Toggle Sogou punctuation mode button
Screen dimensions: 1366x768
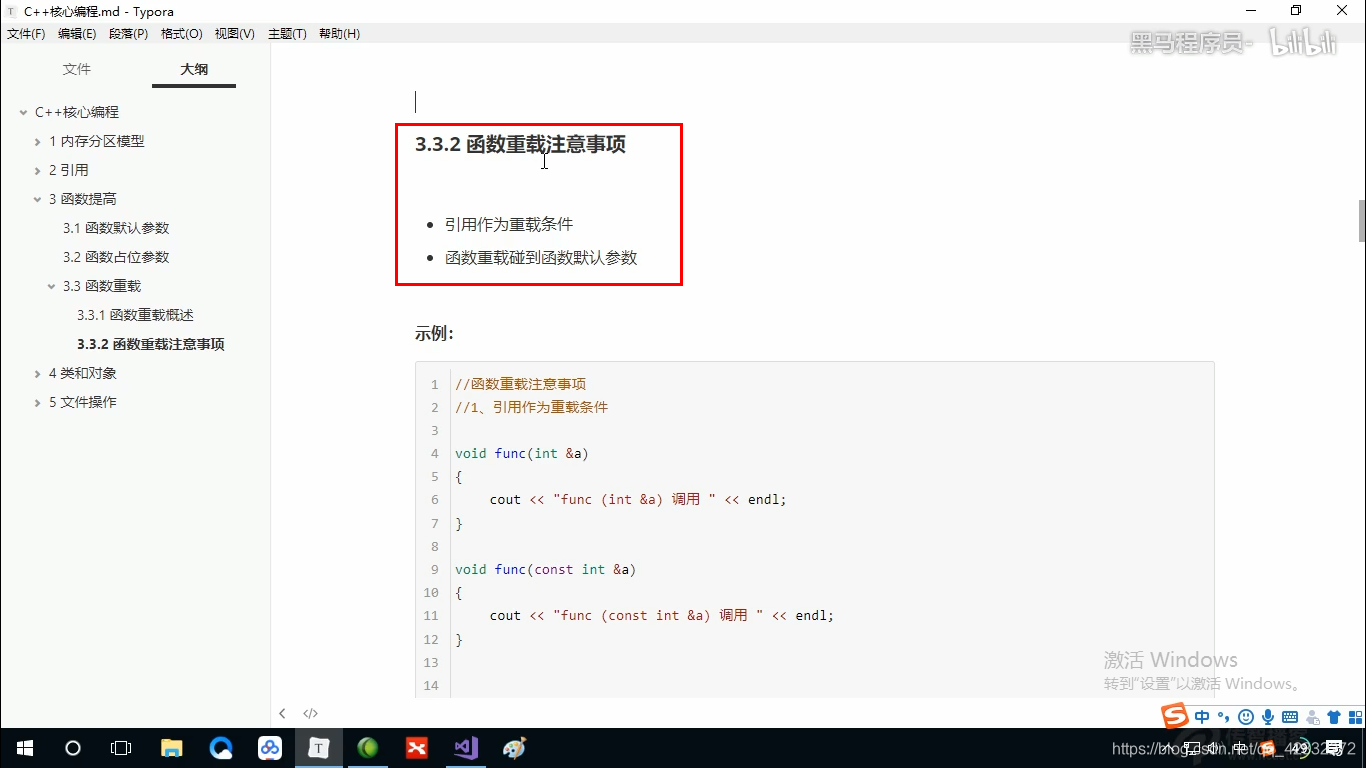(x=1224, y=717)
